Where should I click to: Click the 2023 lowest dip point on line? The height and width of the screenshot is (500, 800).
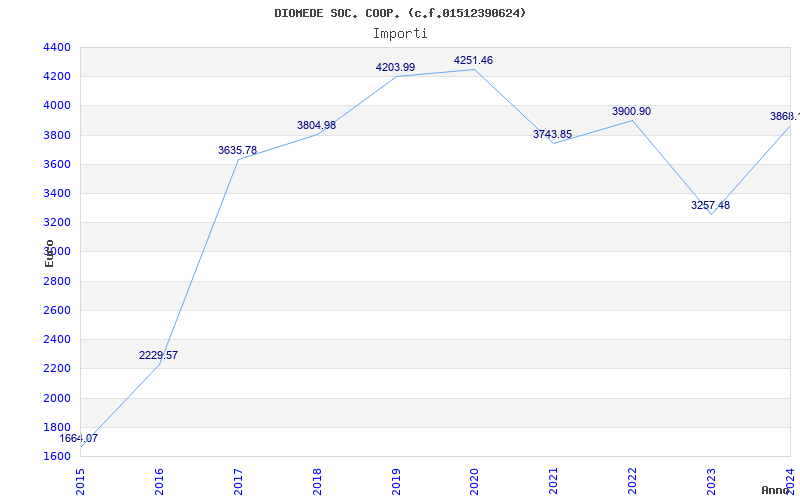tap(711, 214)
